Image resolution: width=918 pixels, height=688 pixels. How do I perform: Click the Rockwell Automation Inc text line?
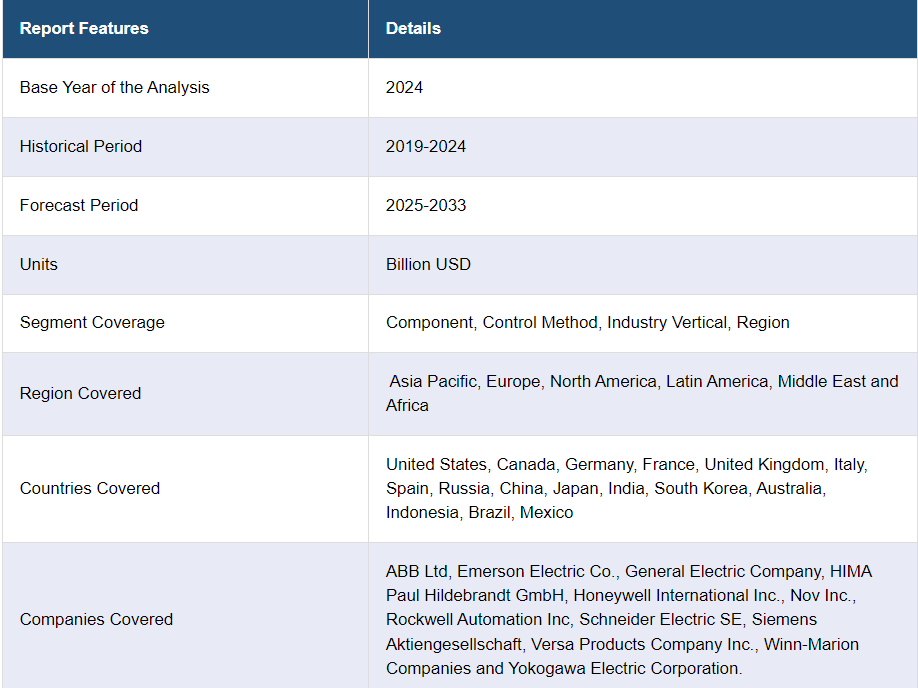[x=479, y=620]
